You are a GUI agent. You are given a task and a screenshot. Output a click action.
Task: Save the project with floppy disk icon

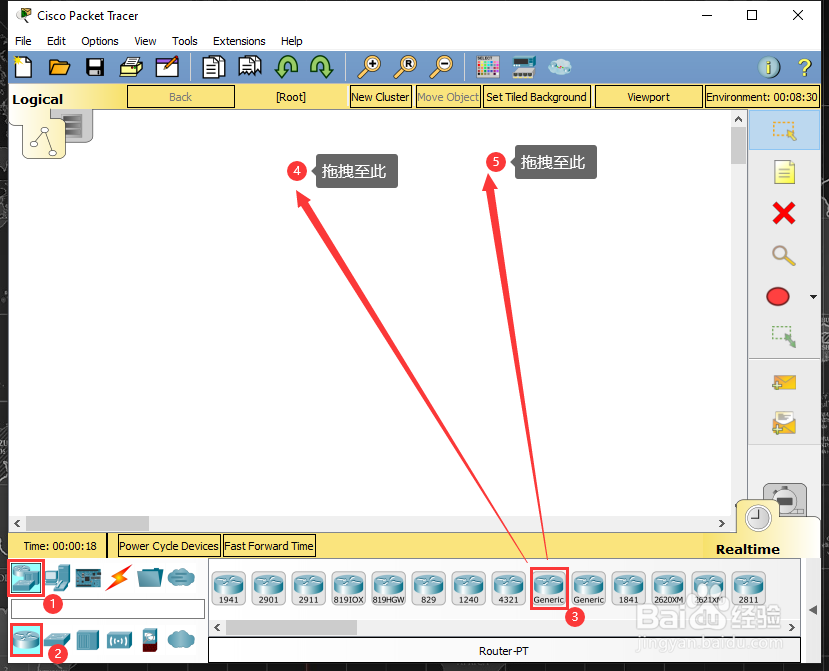95,67
